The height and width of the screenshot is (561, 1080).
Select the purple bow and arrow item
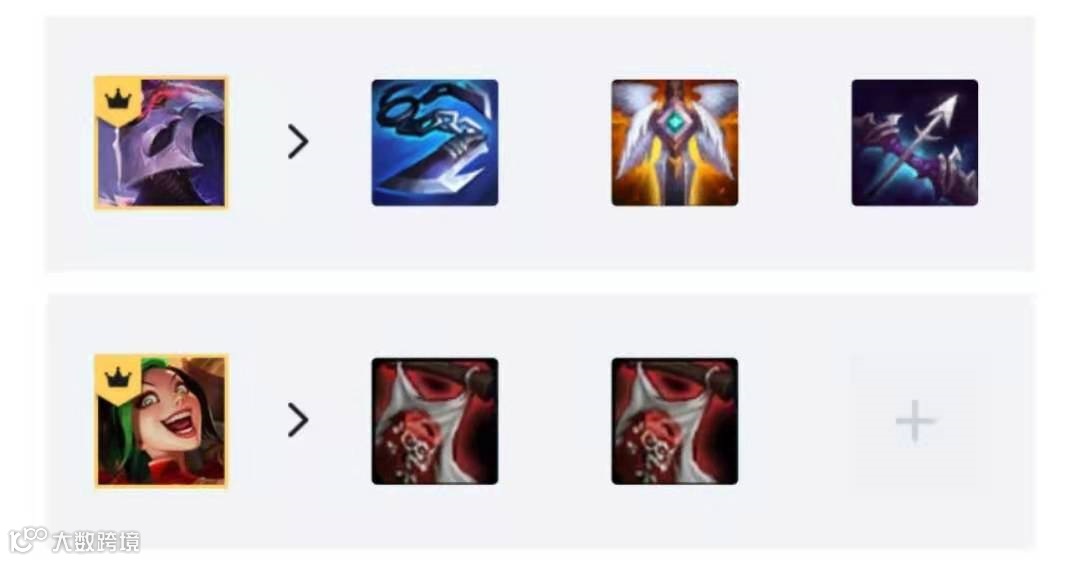click(x=915, y=143)
